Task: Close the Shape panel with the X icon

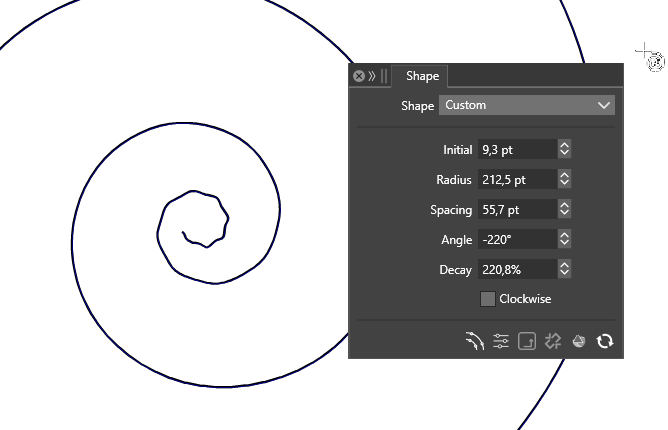Action: (359, 76)
